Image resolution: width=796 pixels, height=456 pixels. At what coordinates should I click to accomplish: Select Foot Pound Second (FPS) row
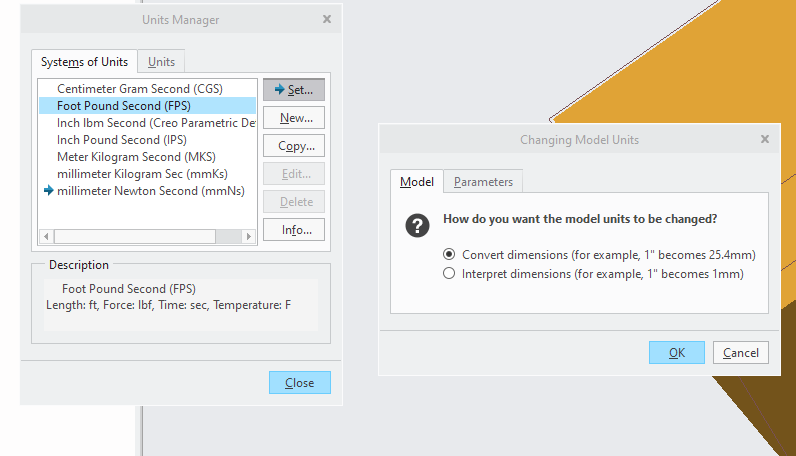pos(147,106)
